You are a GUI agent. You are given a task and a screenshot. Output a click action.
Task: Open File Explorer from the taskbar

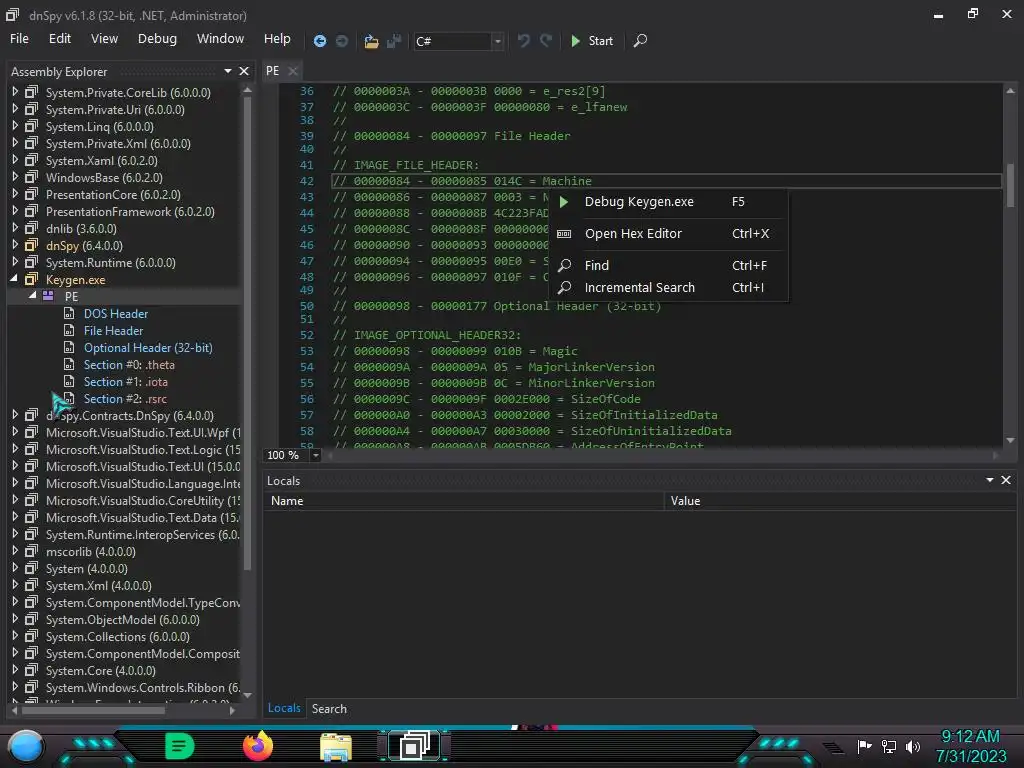pyautogui.click(x=336, y=747)
